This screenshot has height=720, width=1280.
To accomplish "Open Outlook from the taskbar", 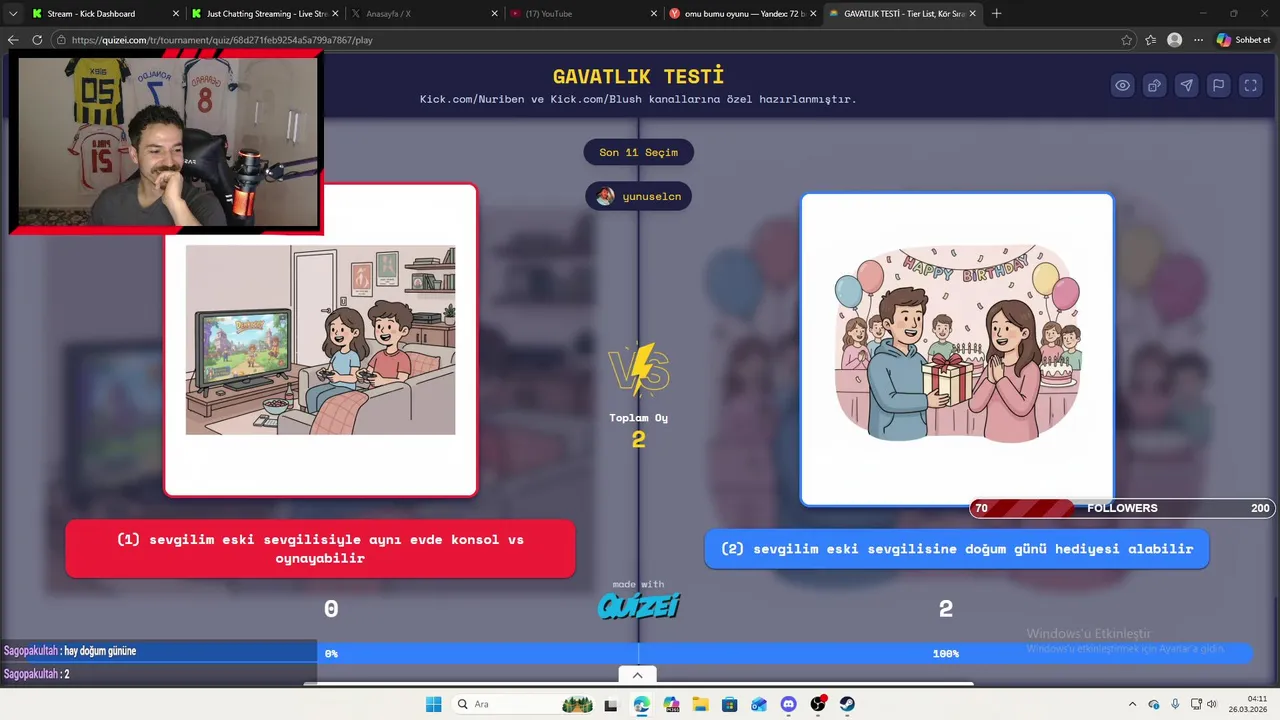I will click(x=759, y=704).
